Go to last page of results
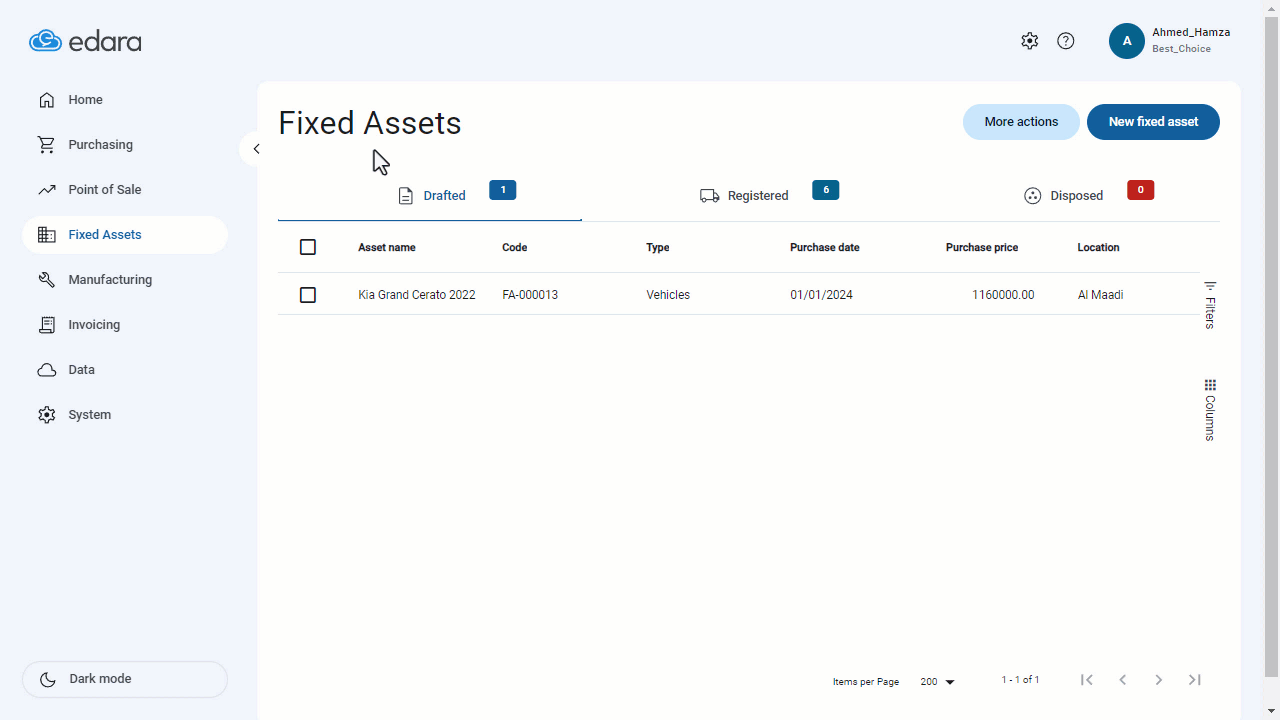The height and width of the screenshot is (720, 1280). pyautogui.click(x=1195, y=680)
